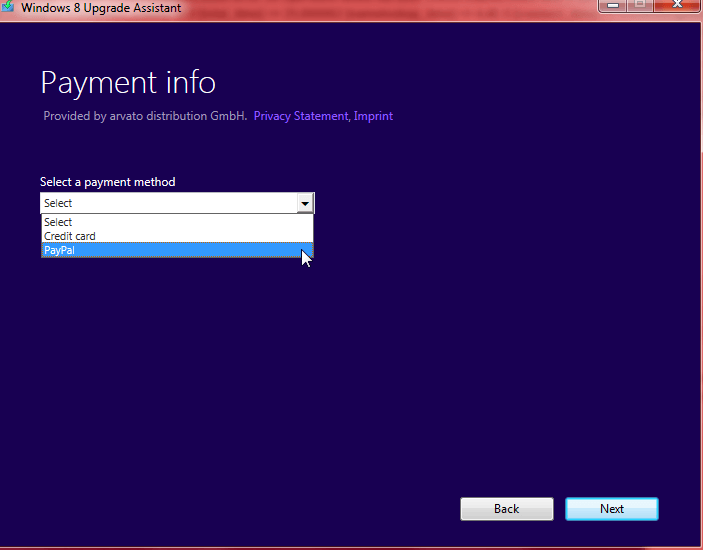Minimize the Upgrade Assistant window
The height and width of the screenshot is (550, 703).
point(613,5)
